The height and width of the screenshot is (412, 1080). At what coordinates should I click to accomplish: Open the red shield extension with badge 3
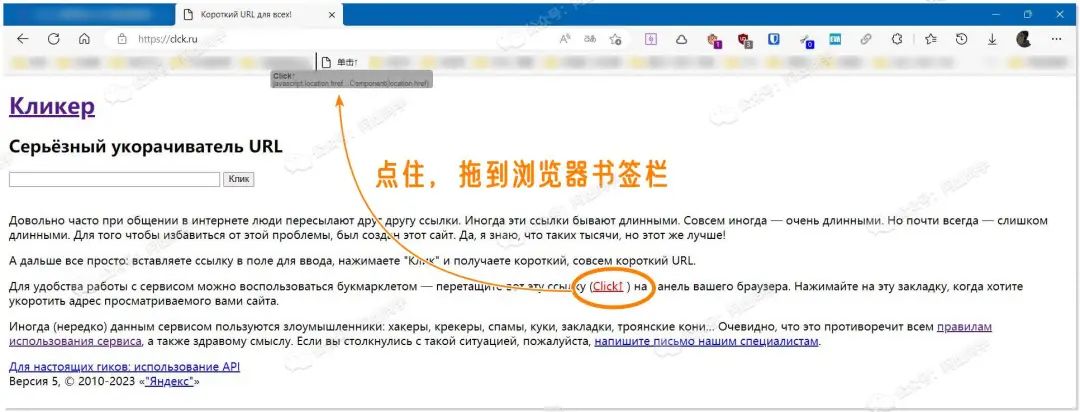pos(744,40)
